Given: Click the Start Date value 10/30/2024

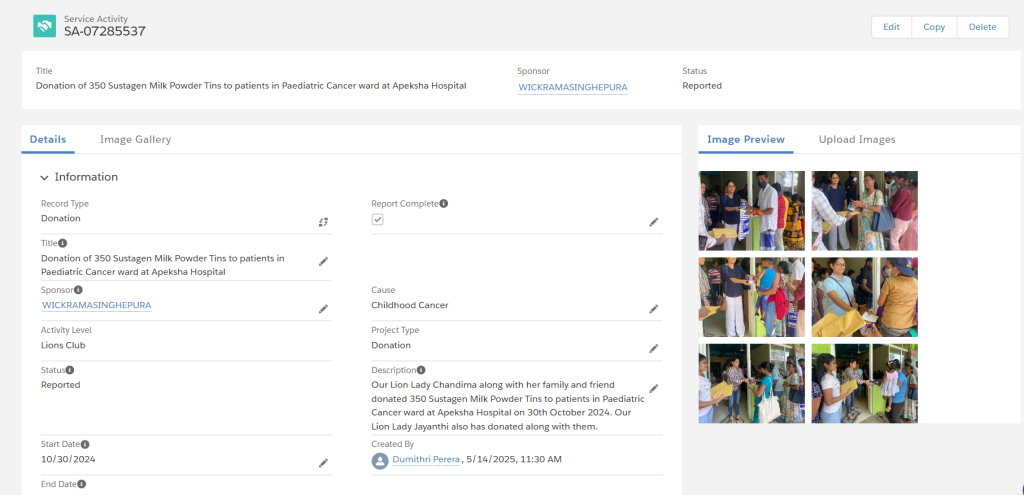Looking at the screenshot, I should coord(68,459).
